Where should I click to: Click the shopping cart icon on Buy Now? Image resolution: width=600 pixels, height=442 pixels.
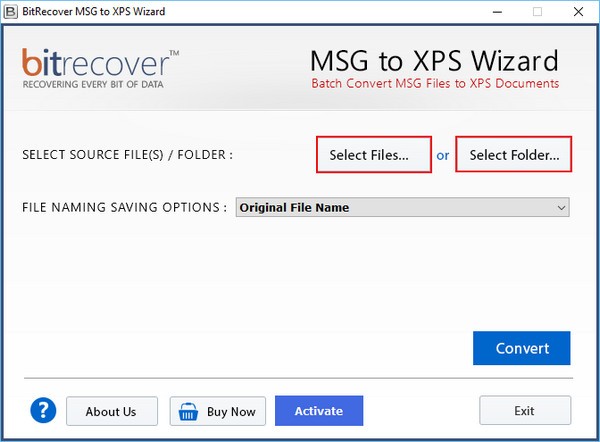coord(188,411)
